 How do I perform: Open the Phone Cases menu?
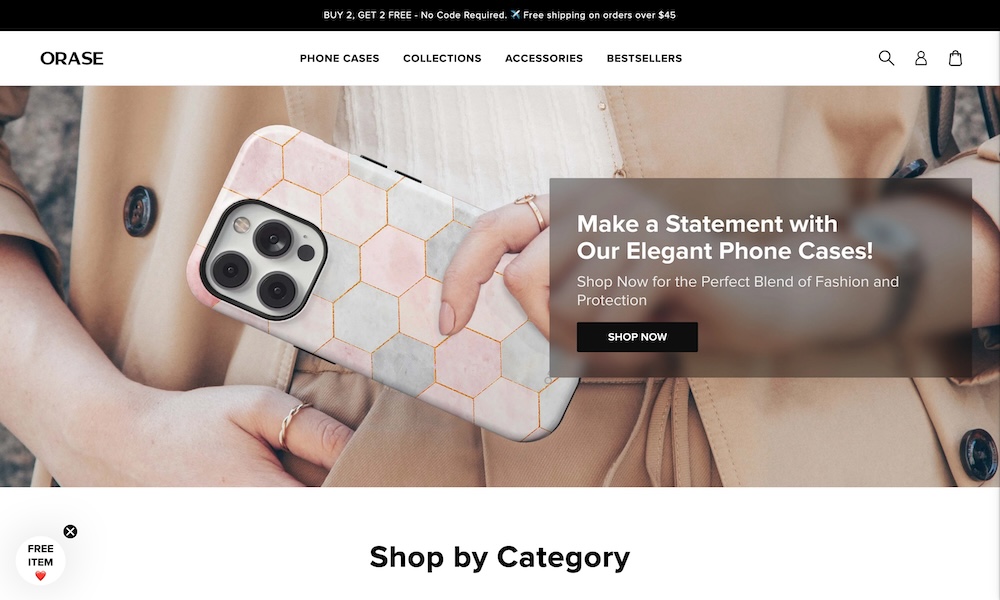[x=339, y=58]
